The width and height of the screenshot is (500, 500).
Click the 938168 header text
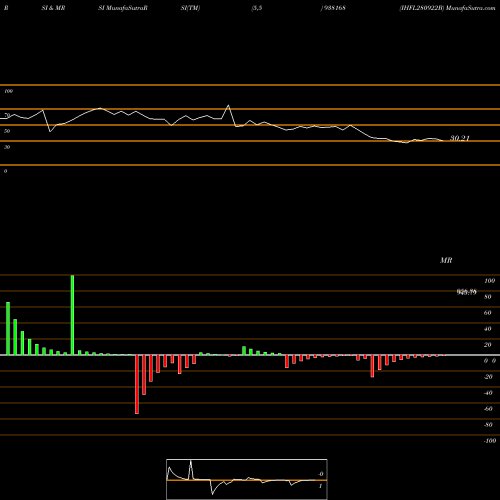(335, 8)
